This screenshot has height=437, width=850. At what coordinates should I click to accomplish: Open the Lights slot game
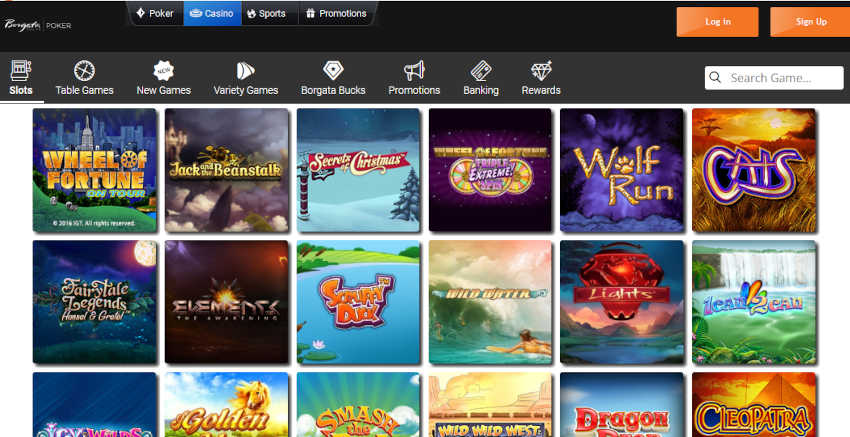point(622,302)
